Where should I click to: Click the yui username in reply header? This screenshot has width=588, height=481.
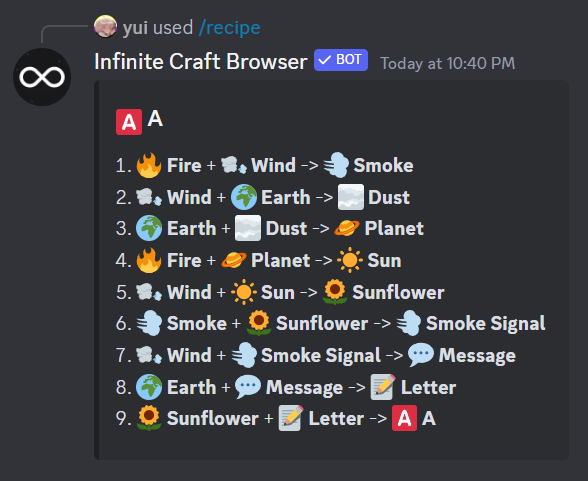coord(135,28)
